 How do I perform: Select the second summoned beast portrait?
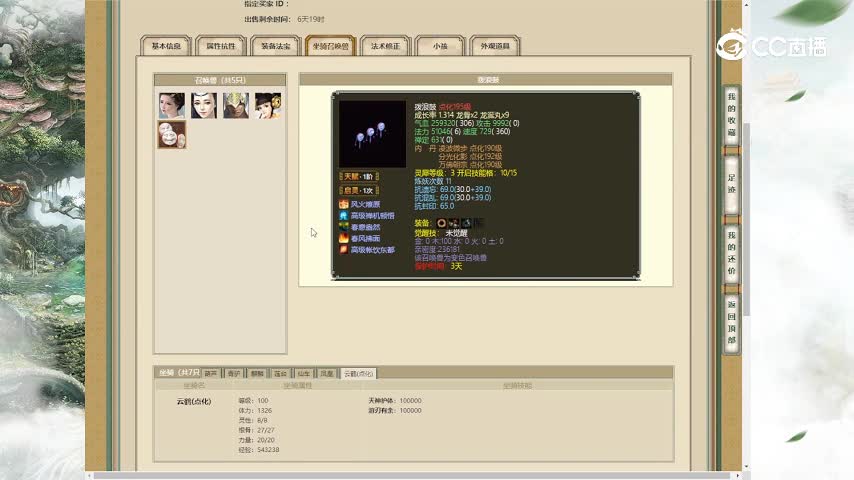pos(203,105)
